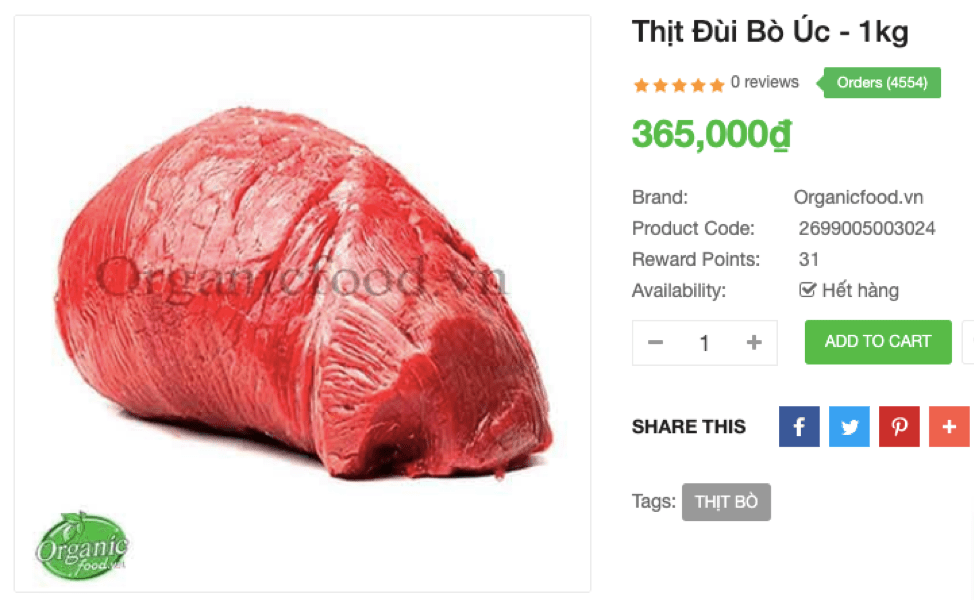Add product to cart

[878, 342]
